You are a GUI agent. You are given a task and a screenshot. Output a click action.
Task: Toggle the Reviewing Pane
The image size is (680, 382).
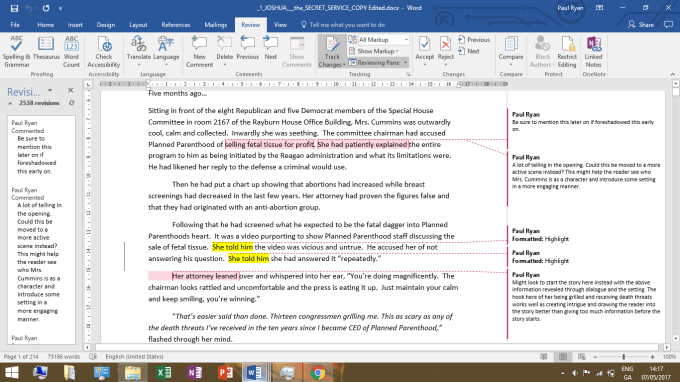[x=374, y=62]
